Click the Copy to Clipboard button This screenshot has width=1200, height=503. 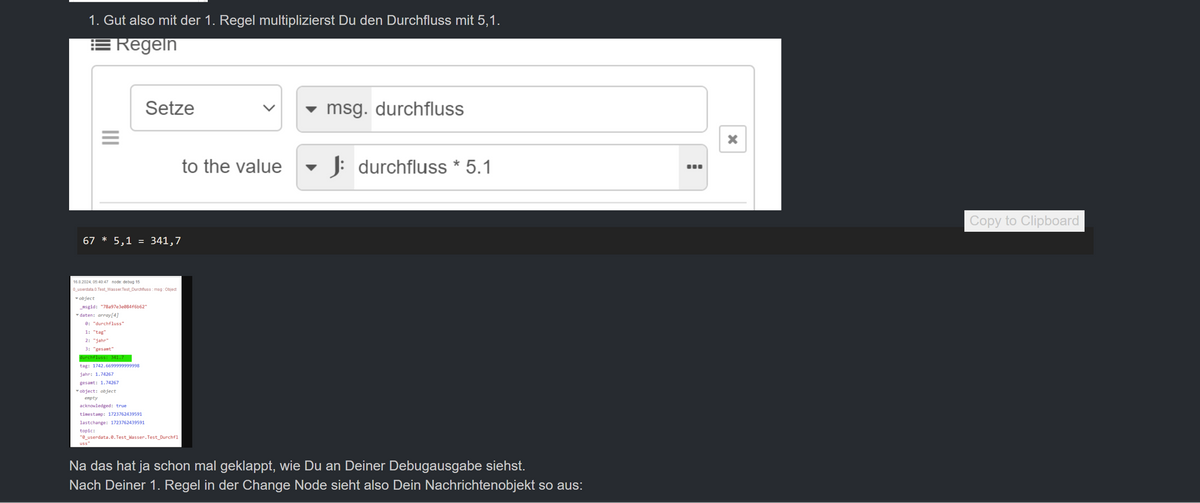1025,220
